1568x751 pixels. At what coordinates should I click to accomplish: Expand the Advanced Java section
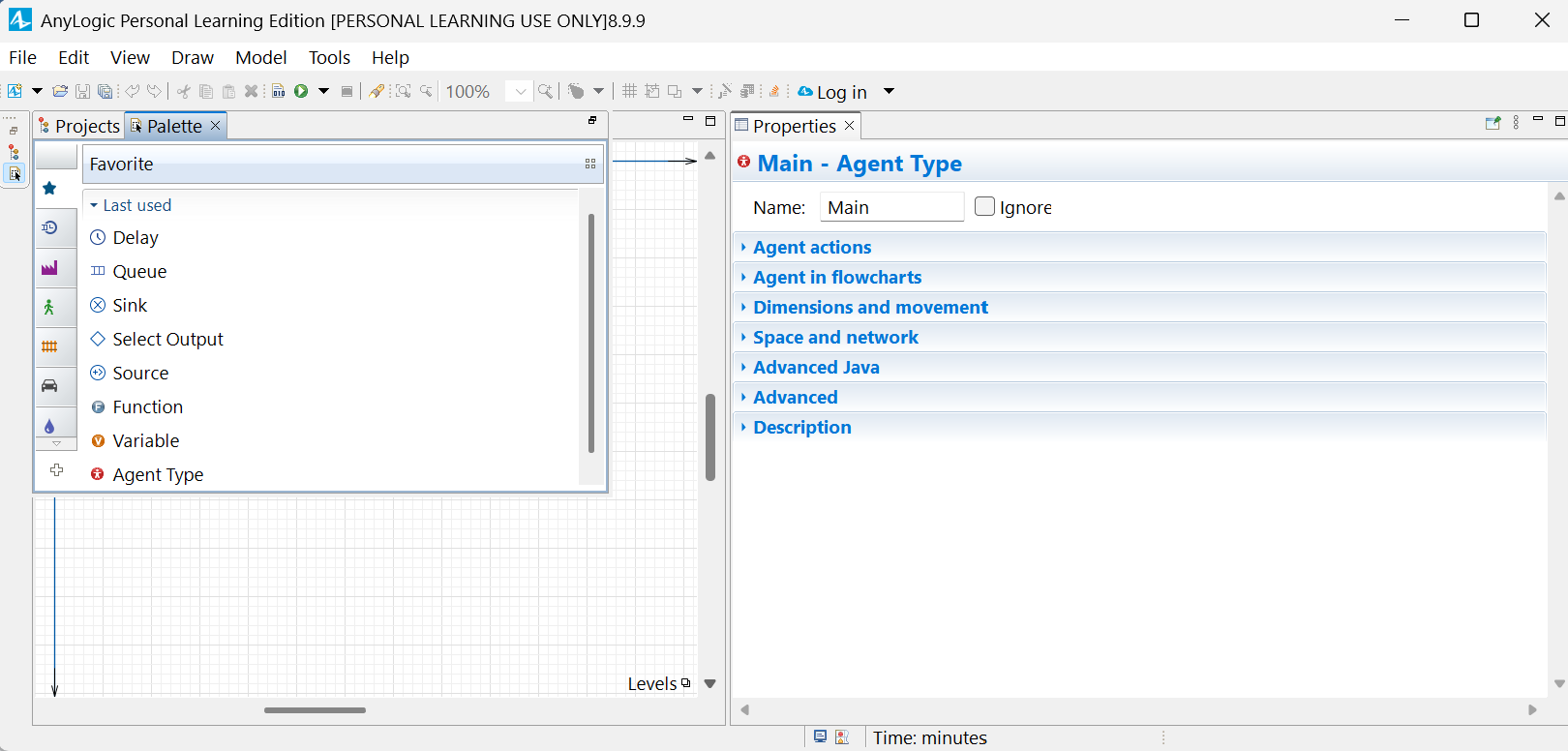coord(1139,368)
